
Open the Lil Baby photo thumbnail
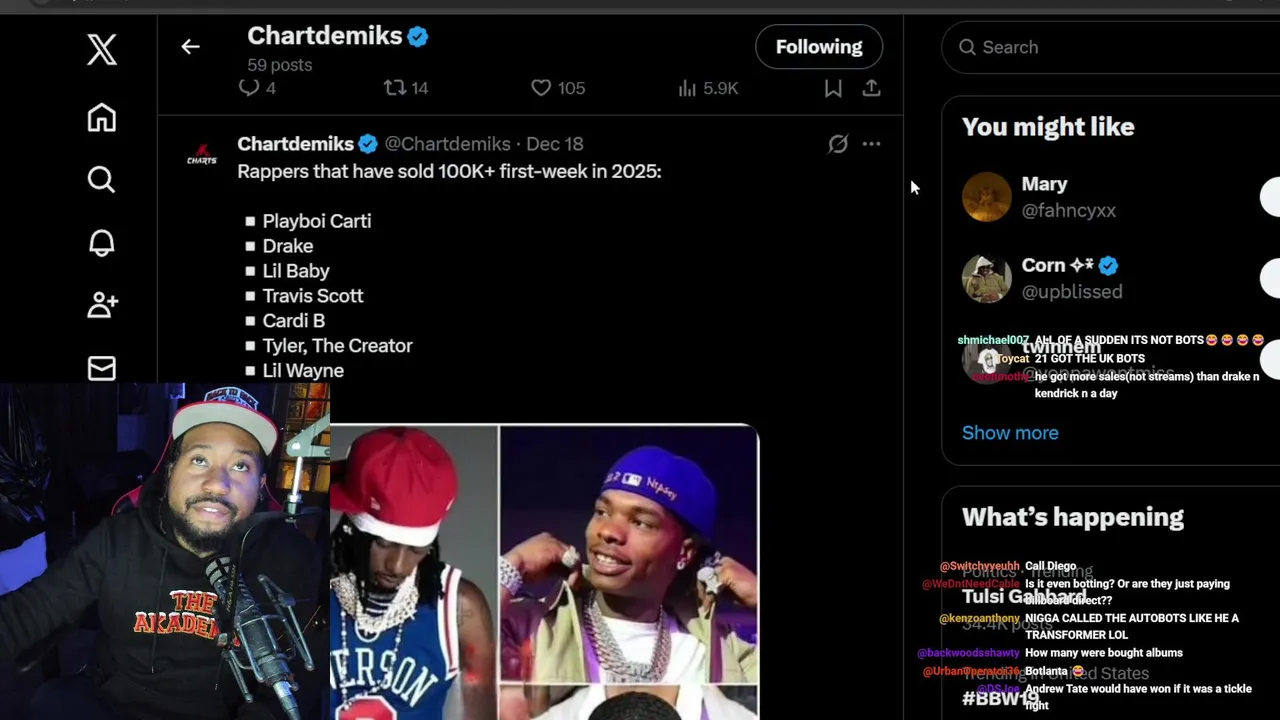pos(629,554)
